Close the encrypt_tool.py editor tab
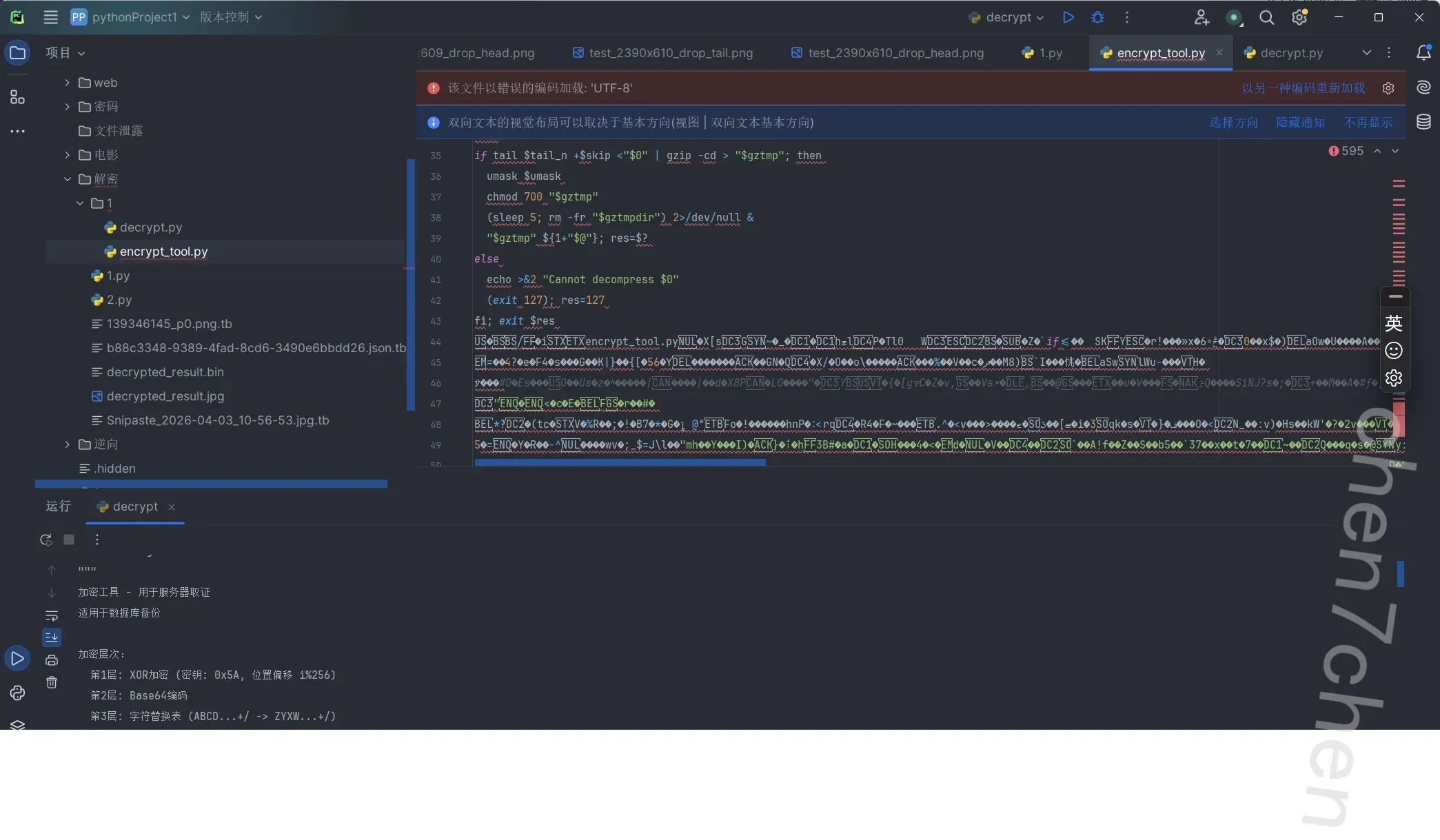The image size is (1440, 840). [x=1219, y=52]
